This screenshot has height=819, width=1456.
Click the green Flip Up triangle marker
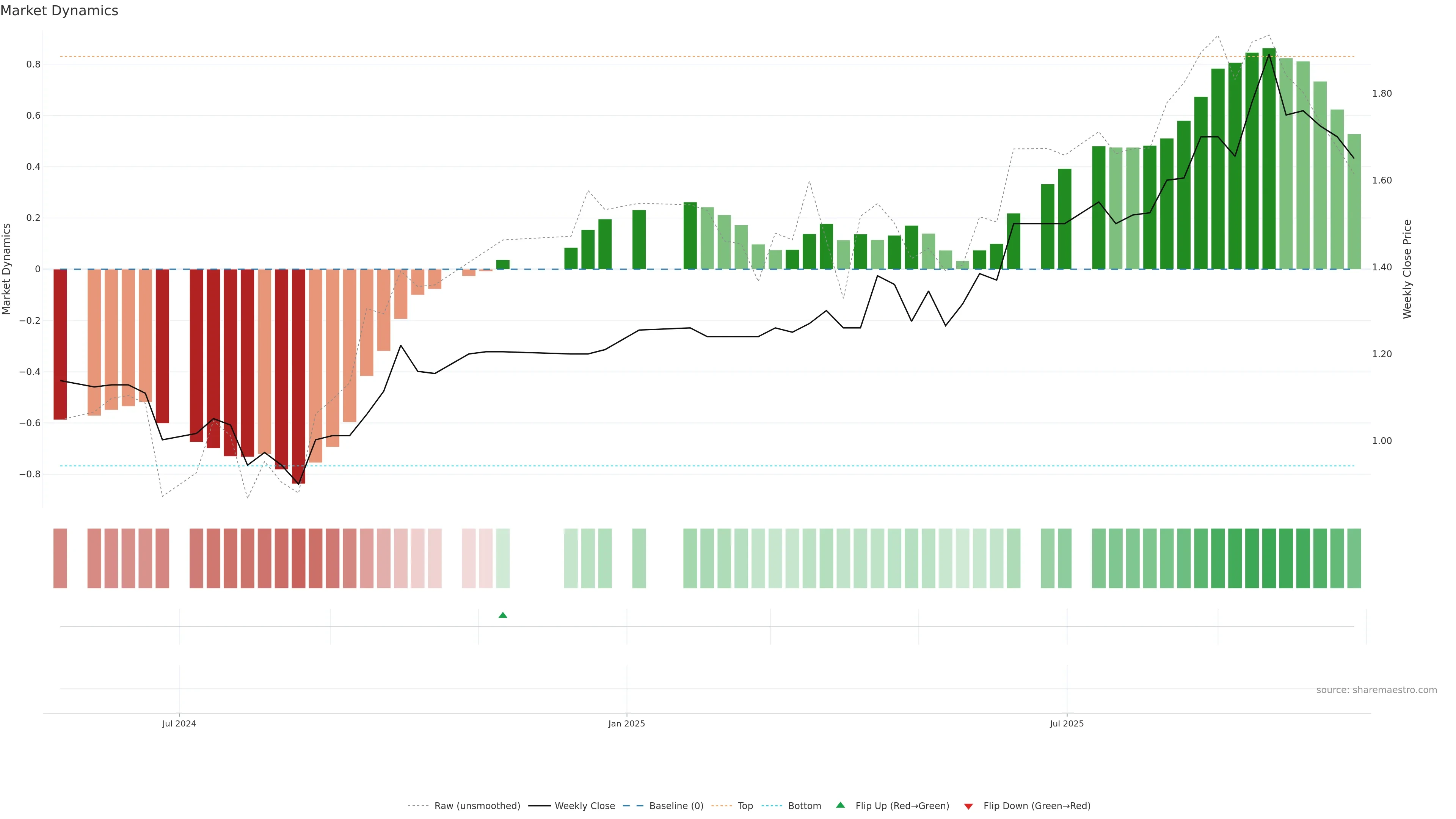click(502, 615)
